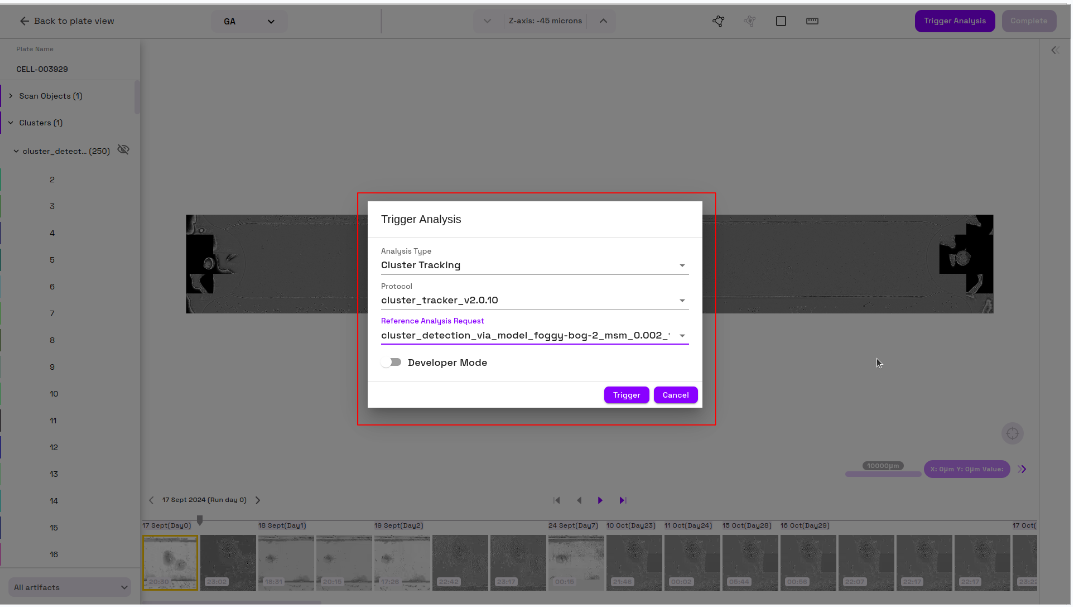Select the 24 Sept Day7 thumbnail
The width and height of the screenshot is (1073, 607).
click(x=575, y=562)
